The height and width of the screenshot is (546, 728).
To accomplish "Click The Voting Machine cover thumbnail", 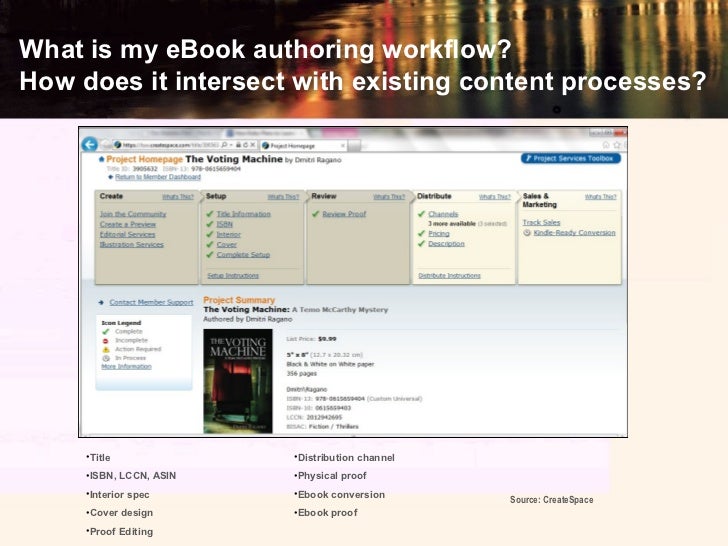I will [238, 381].
